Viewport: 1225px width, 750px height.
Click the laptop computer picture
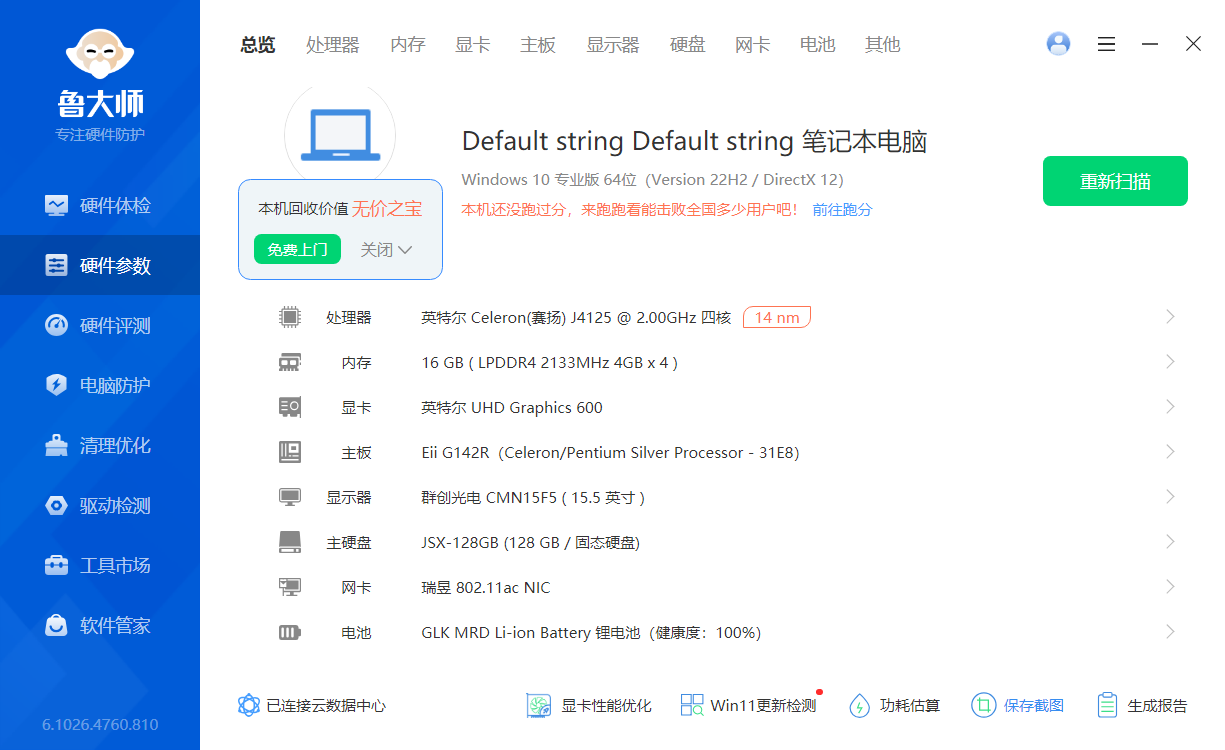click(340, 134)
